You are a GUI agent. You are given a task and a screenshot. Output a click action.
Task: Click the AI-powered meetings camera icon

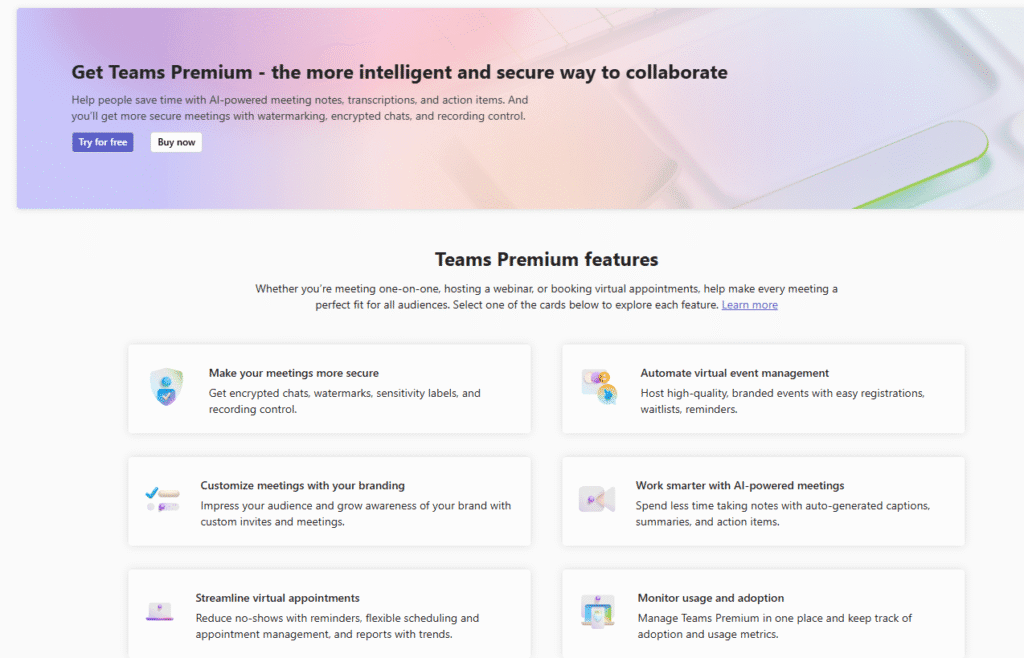(x=596, y=499)
